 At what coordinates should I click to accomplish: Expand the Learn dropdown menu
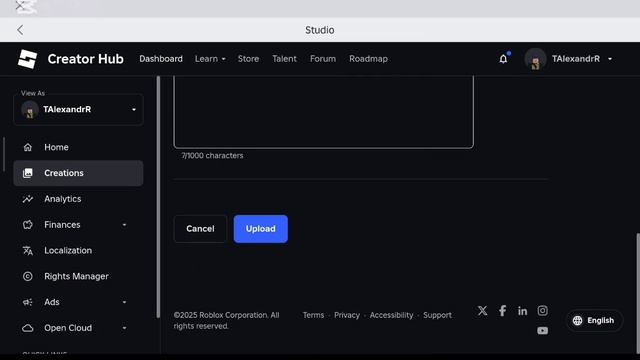tap(210, 59)
